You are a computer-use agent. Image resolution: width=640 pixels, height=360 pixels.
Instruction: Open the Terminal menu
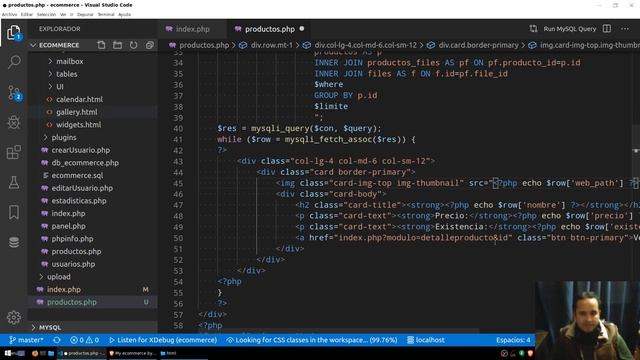[x=106, y=14]
